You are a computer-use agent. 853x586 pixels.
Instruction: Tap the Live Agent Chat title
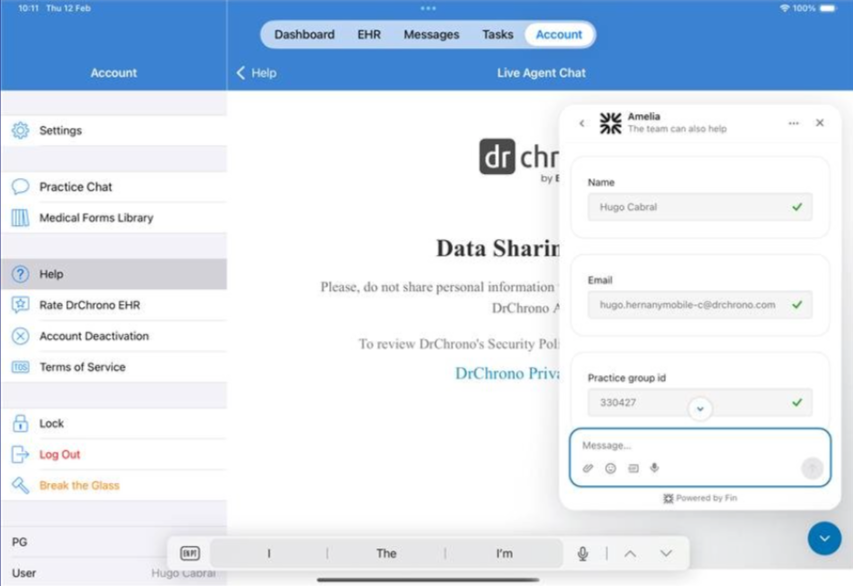541,73
